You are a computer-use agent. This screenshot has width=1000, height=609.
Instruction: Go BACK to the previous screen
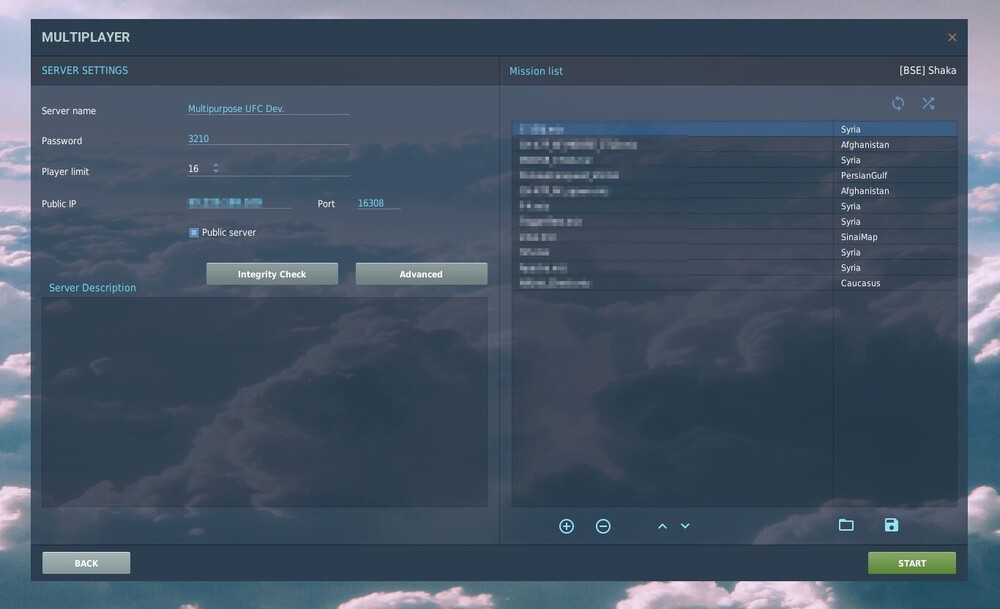click(x=85, y=562)
